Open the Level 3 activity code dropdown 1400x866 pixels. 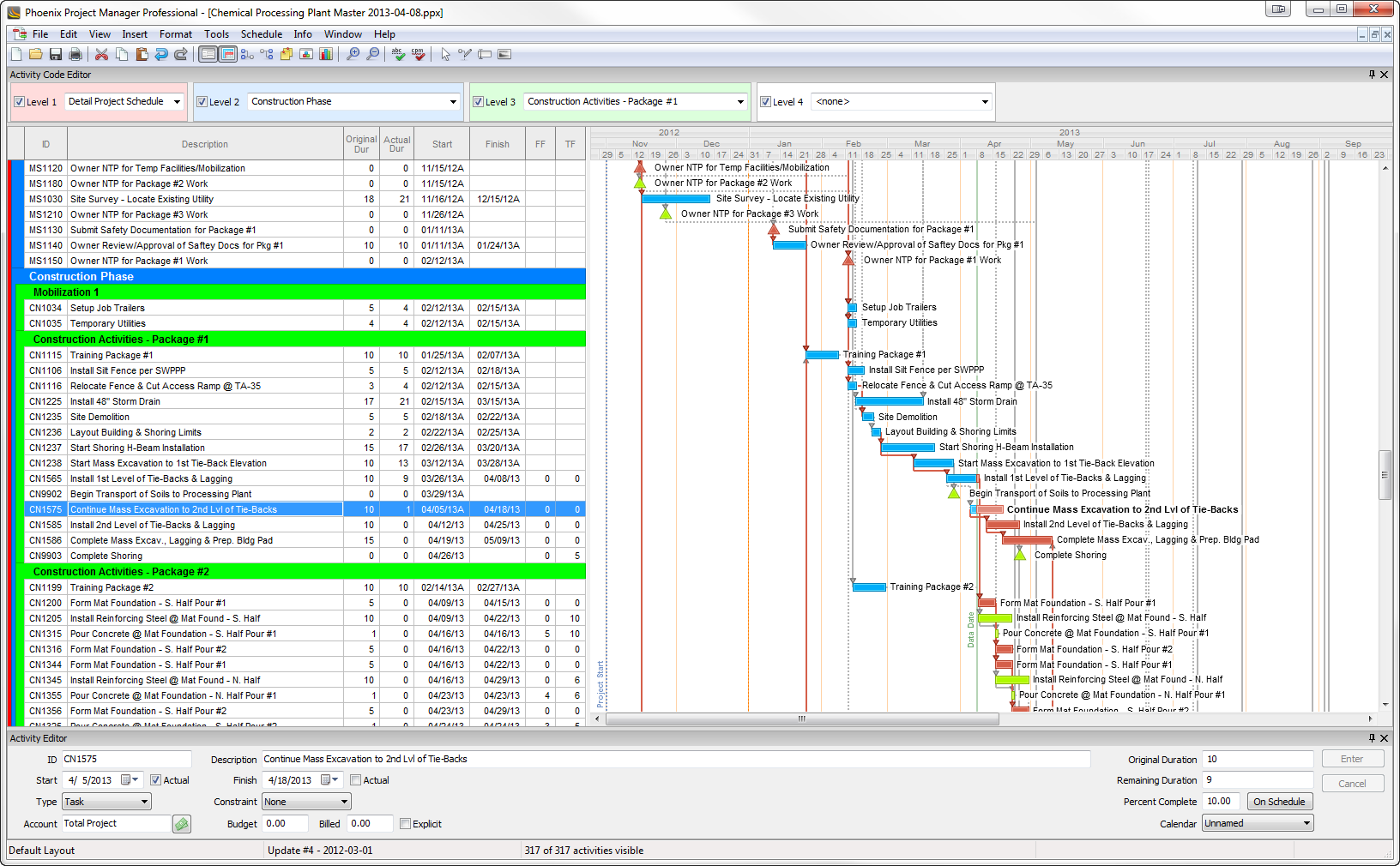coord(741,101)
